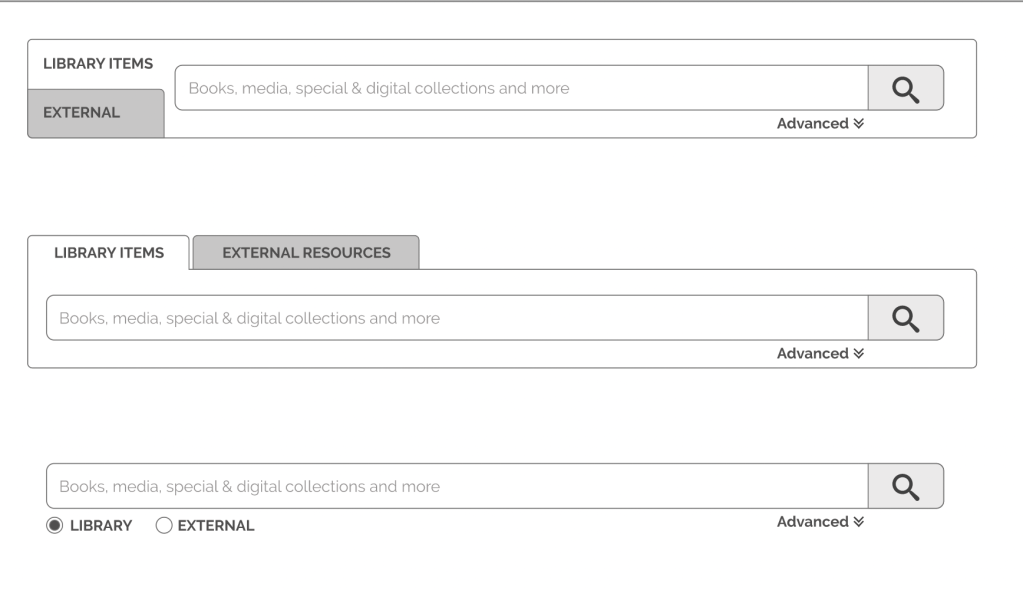The image size is (1023, 594).
Task: Switch to the grey EXTERNAL vertical tab
Action: [x=95, y=113]
